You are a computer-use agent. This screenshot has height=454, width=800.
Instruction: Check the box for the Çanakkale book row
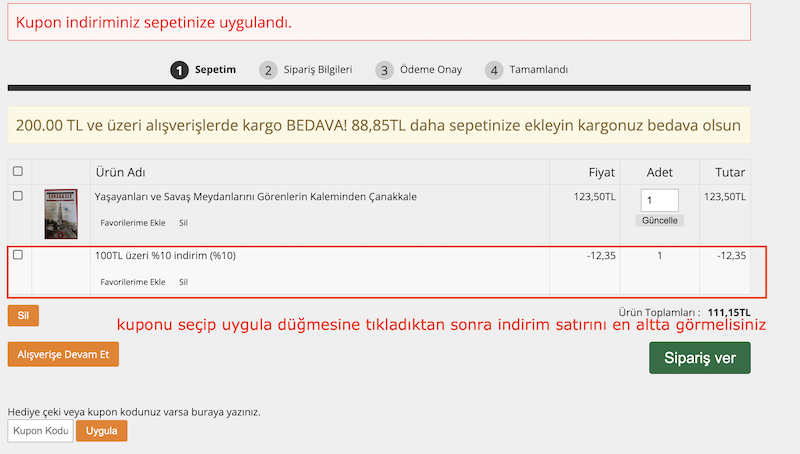[x=18, y=196]
